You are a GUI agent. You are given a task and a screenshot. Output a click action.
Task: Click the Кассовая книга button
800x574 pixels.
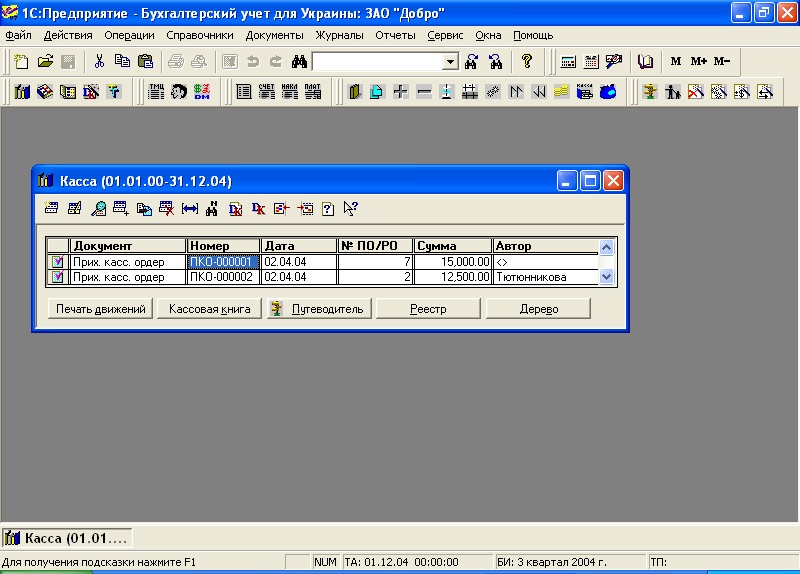coord(209,309)
